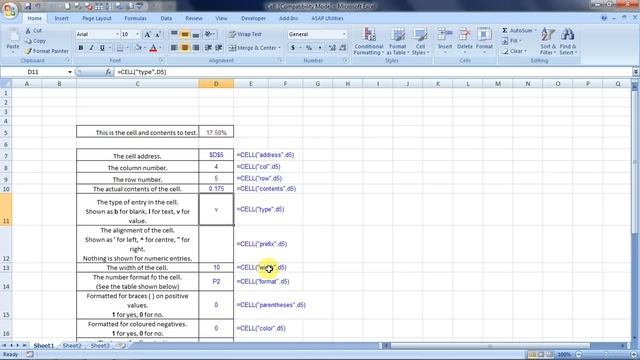This screenshot has height=360, width=640.
Task: Click the Insert Function fx icon
Action: 108,72
